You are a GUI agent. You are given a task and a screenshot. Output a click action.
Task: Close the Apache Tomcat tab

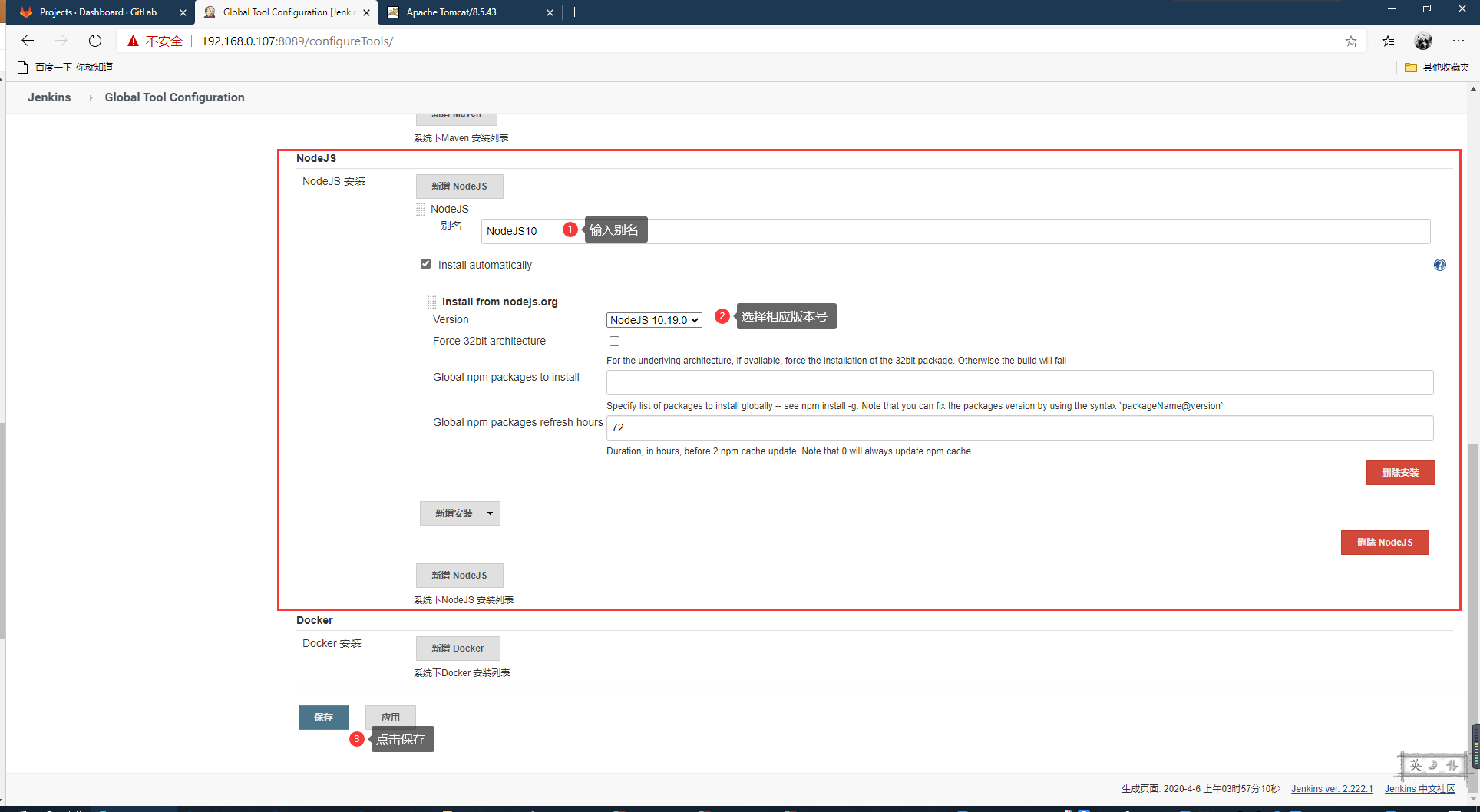pyautogui.click(x=550, y=12)
